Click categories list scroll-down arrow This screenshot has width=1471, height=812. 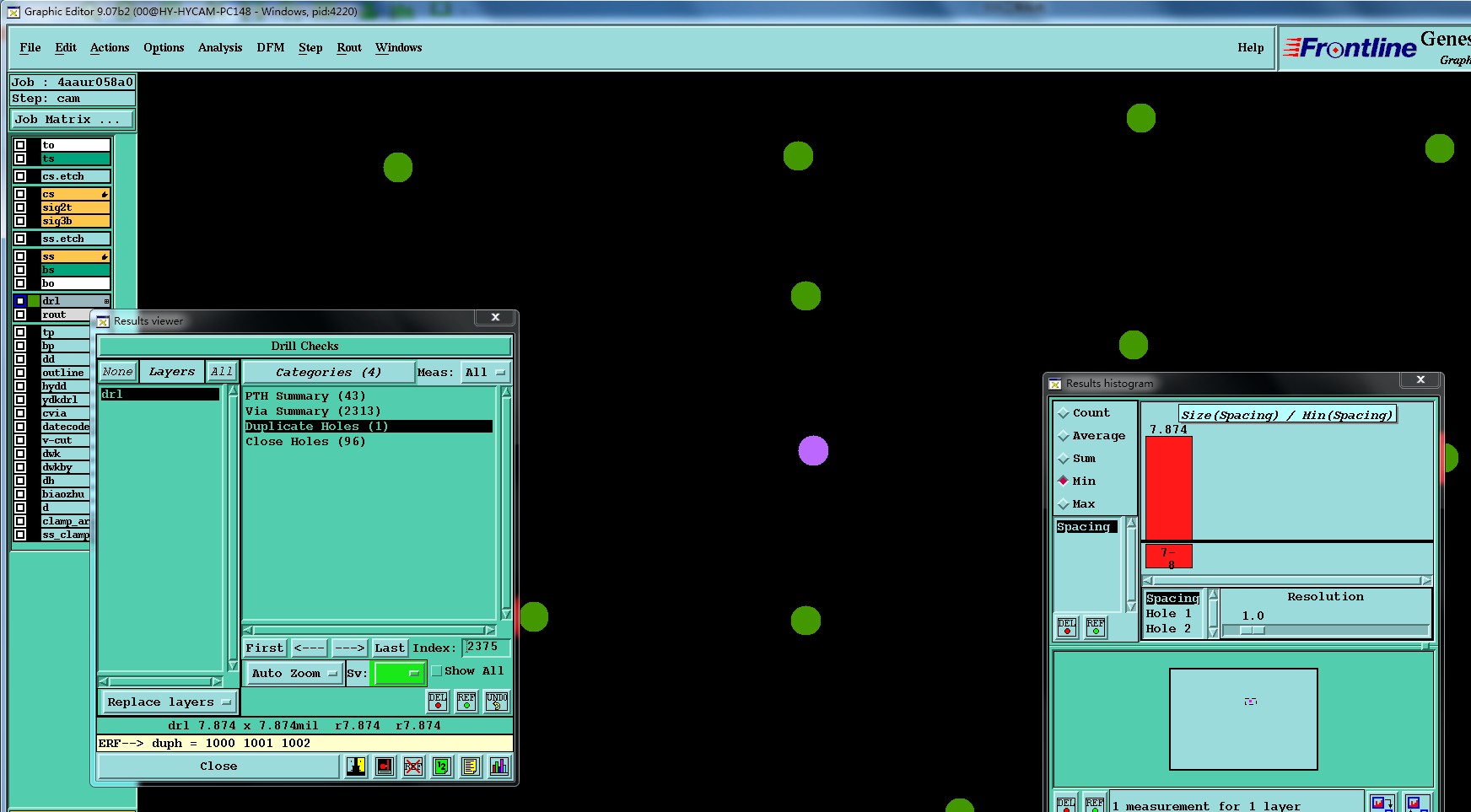click(506, 614)
